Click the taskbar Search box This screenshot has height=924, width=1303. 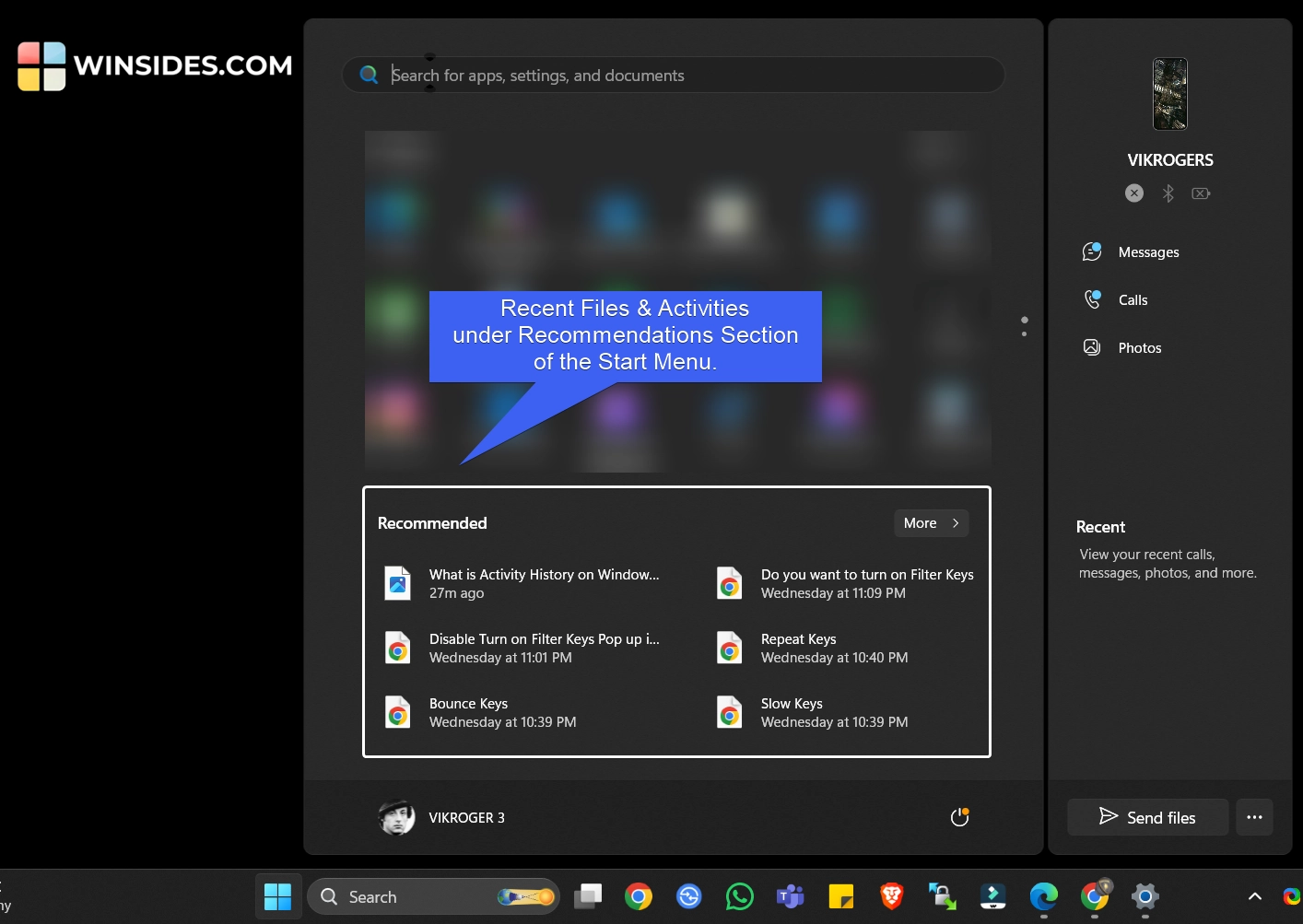pos(433,896)
